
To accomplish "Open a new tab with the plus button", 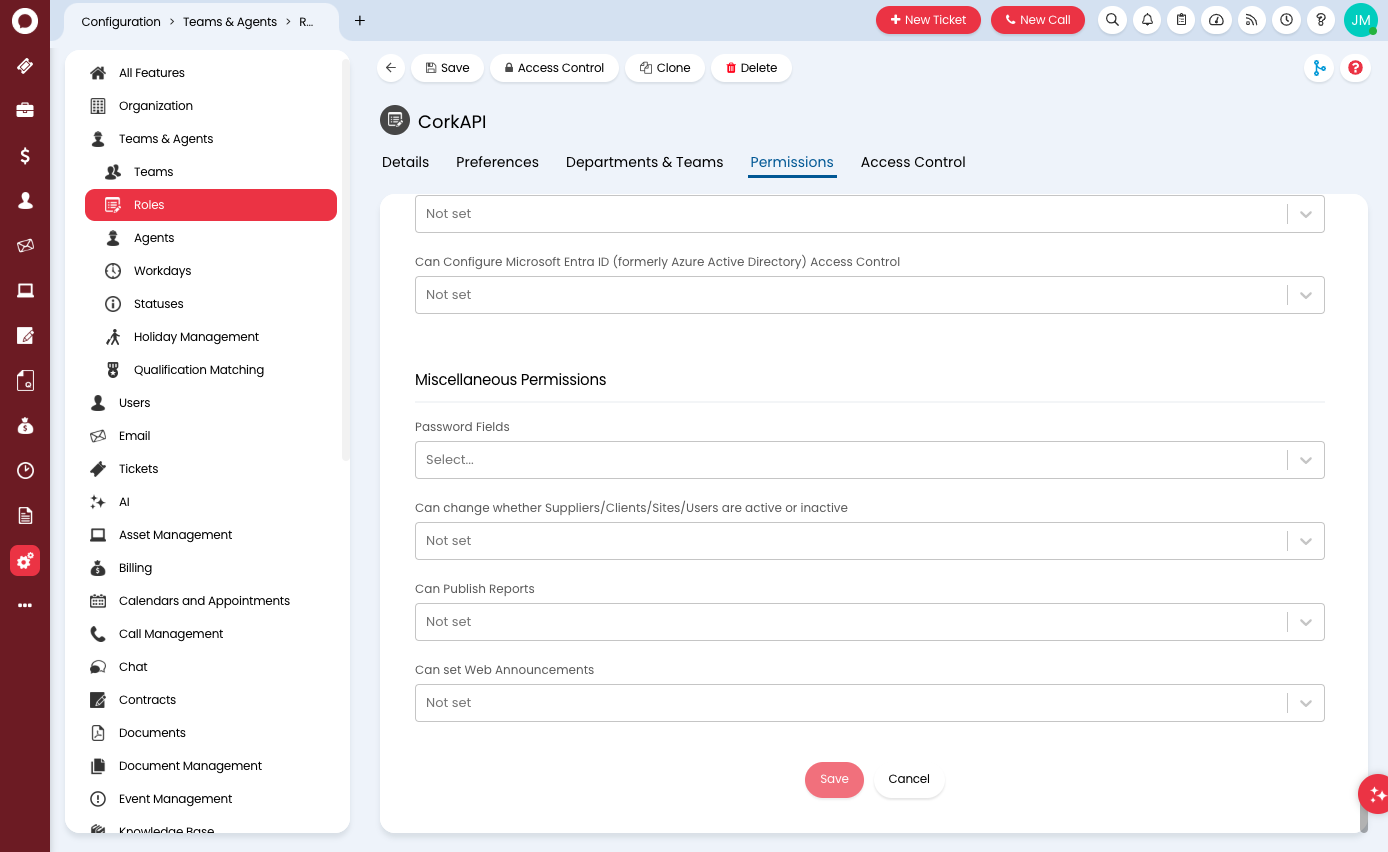I will (x=360, y=20).
